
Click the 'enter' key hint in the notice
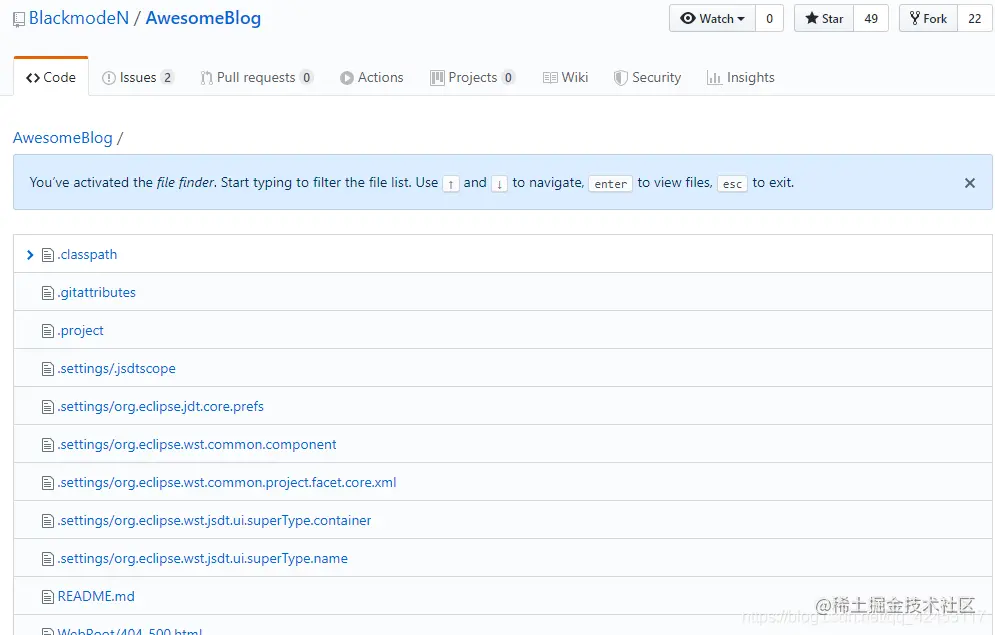[610, 183]
